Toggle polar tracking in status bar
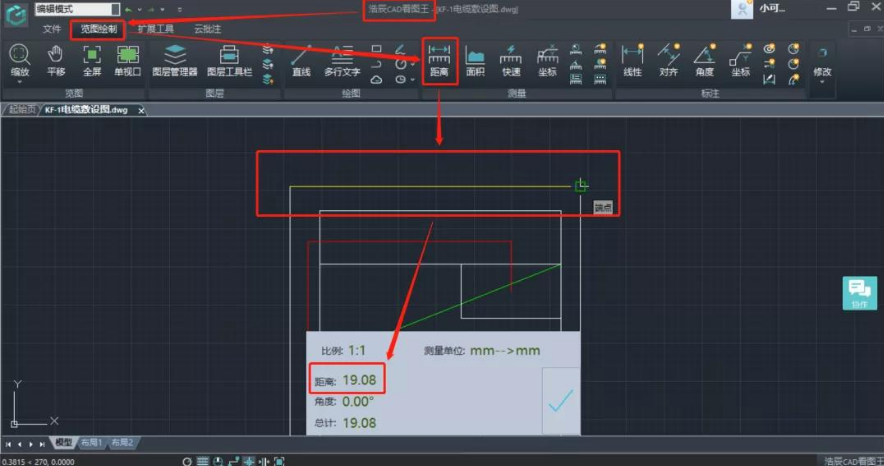884x466 pixels. pyautogui.click(x=218, y=461)
